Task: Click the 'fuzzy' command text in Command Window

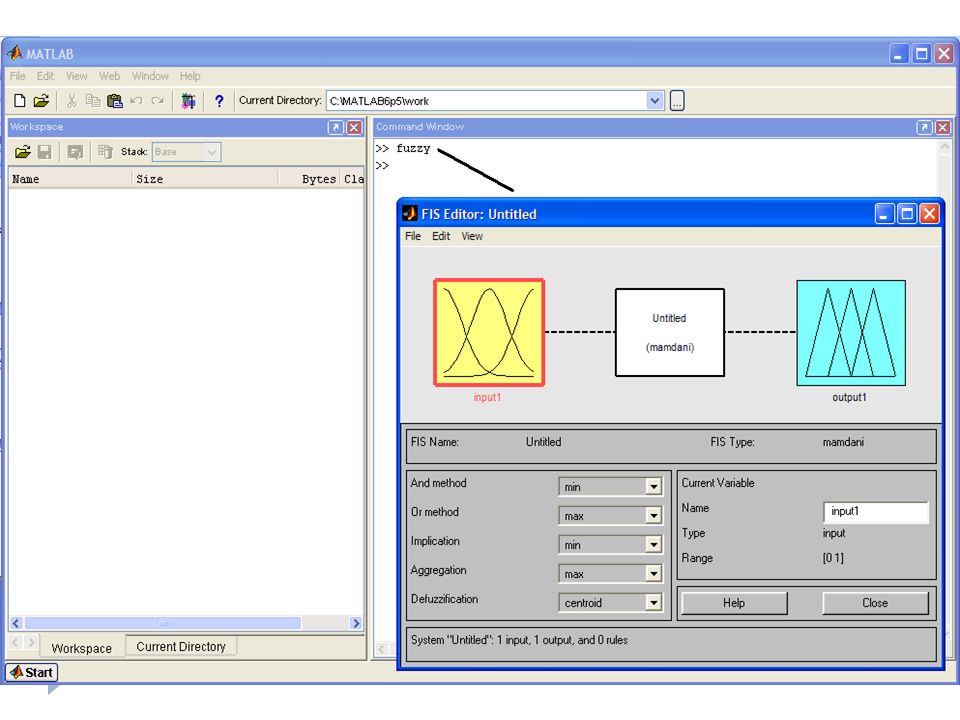Action: [x=413, y=149]
